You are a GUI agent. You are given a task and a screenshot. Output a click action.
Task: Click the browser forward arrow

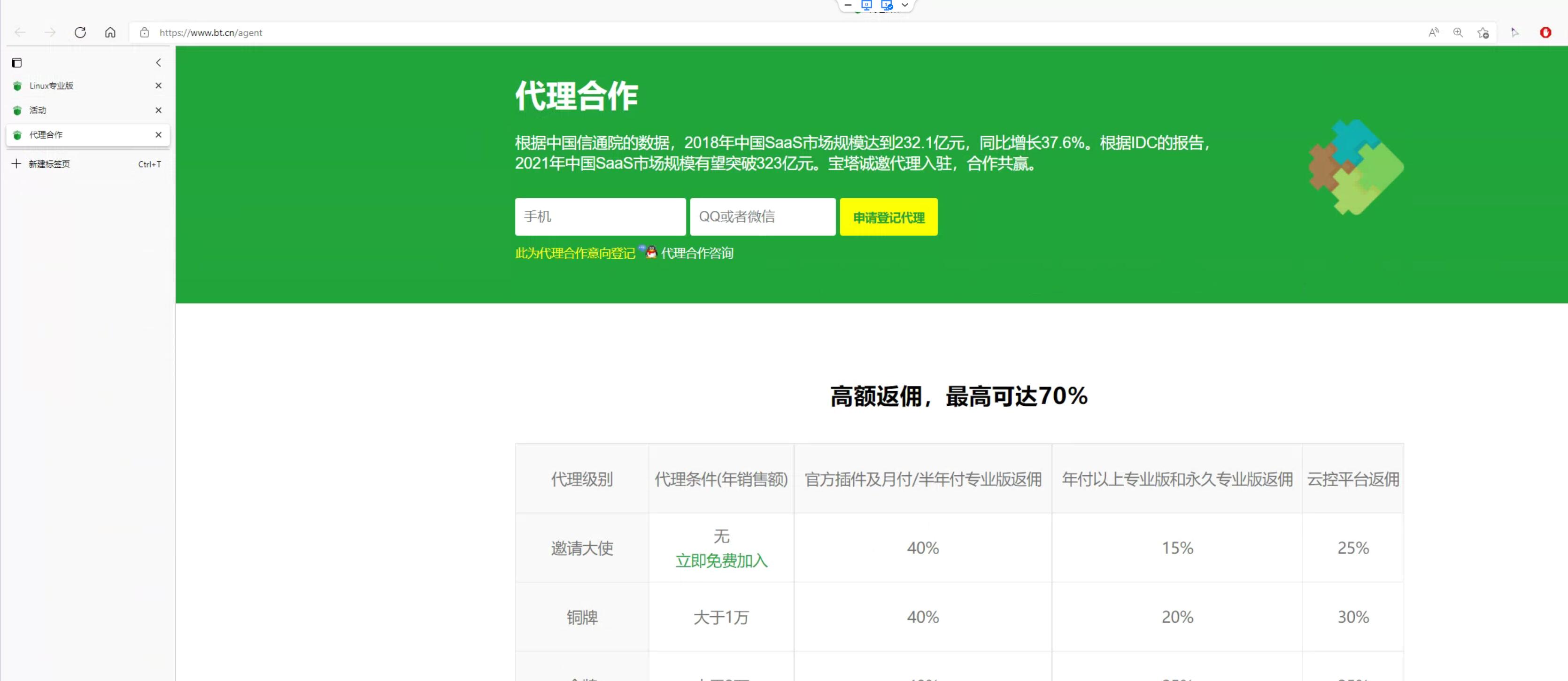pyautogui.click(x=50, y=32)
